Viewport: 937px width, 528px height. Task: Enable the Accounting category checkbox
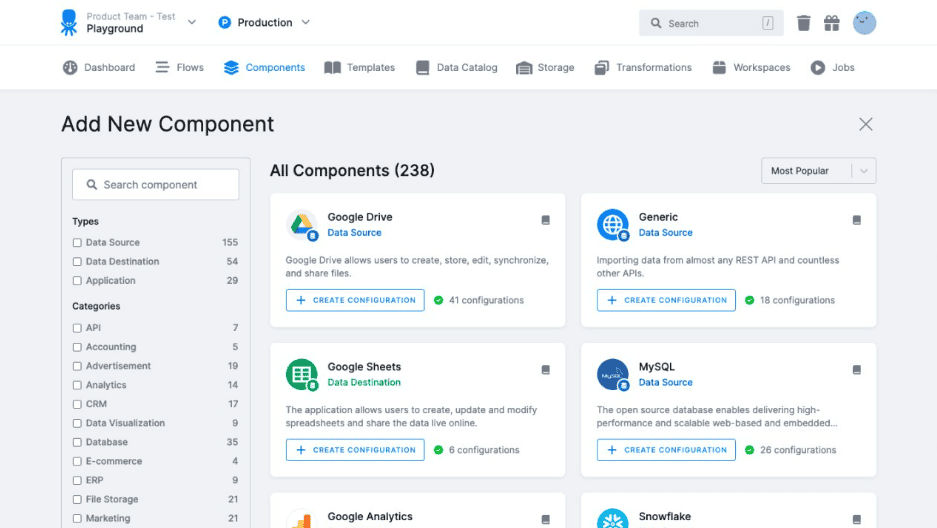pos(77,347)
